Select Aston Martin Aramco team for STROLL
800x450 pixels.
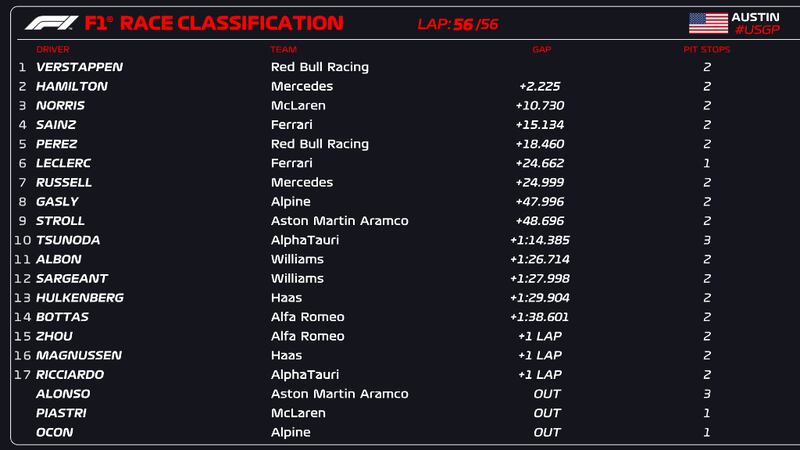point(339,221)
